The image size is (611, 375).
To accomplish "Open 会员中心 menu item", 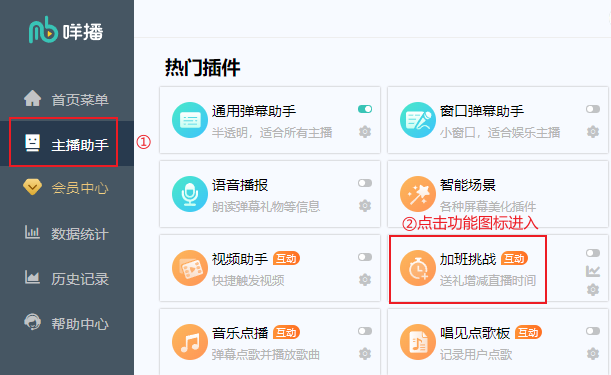I will 80,188.
